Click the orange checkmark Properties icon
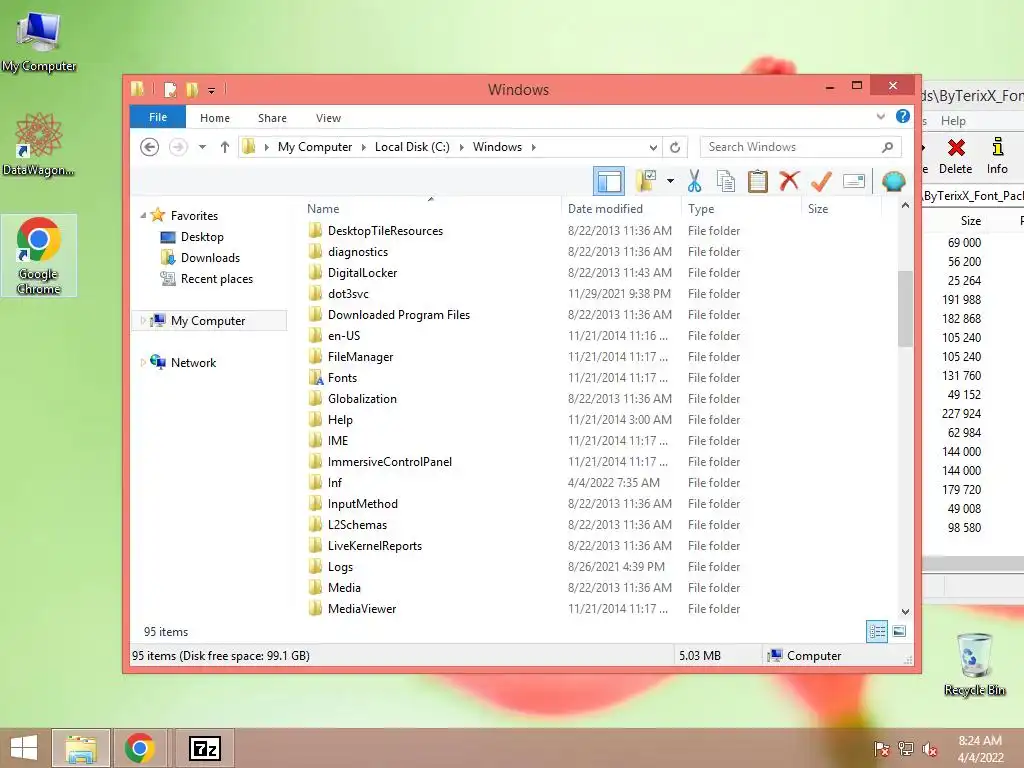Screen dimensions: 1024x768 821,181
